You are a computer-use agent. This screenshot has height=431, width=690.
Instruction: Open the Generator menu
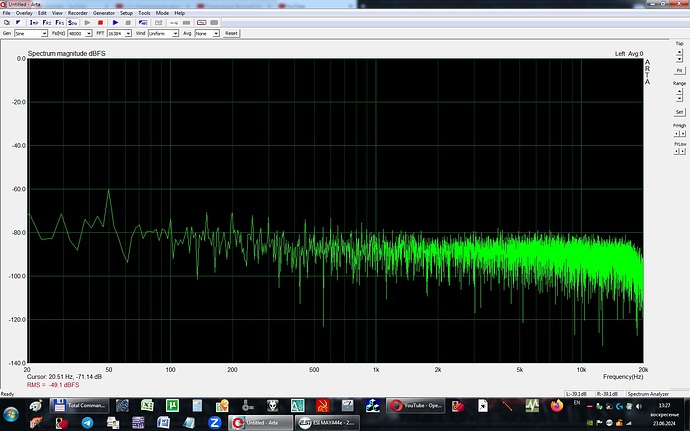104,13
